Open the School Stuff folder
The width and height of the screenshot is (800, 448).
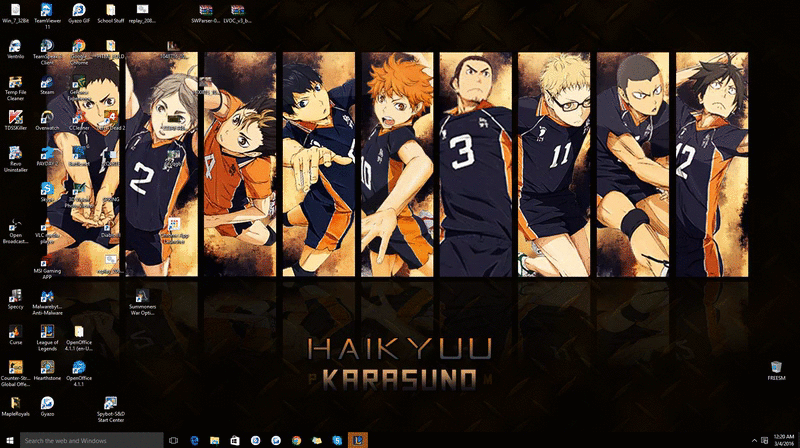(111, 14)
